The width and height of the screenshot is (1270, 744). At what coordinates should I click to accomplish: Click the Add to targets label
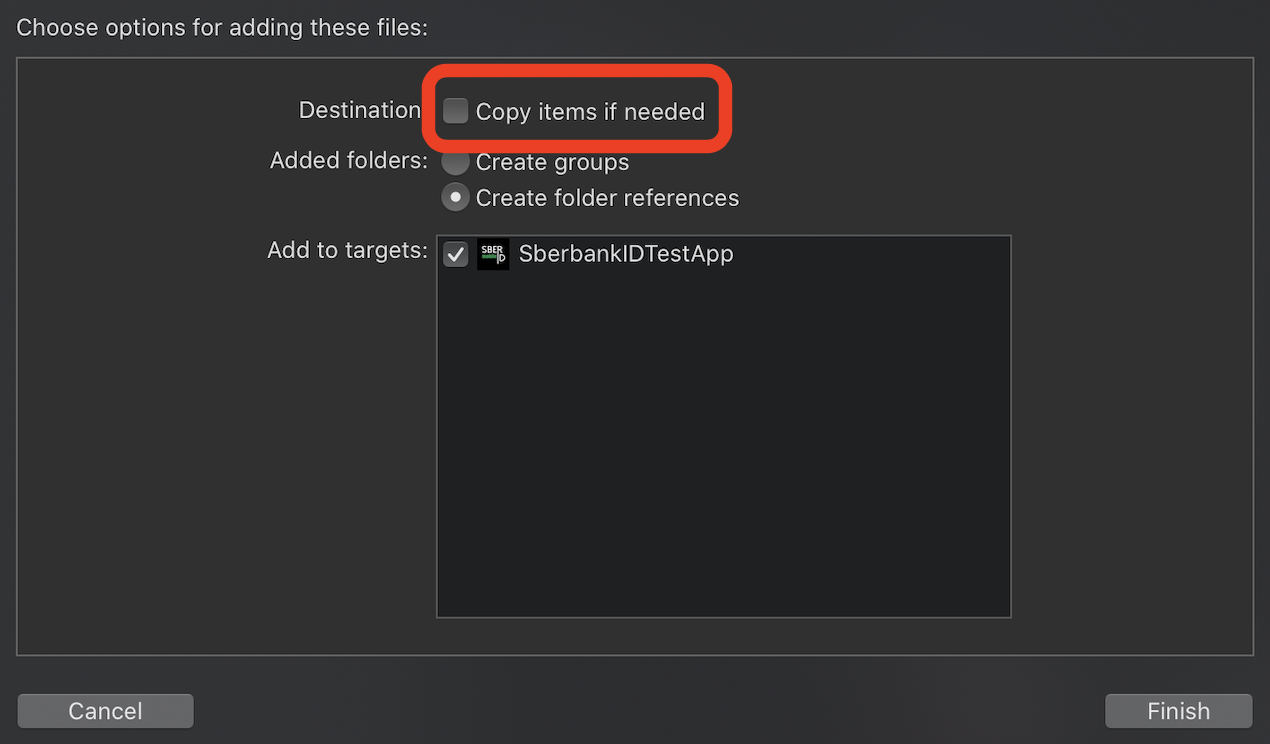(348, 250)
